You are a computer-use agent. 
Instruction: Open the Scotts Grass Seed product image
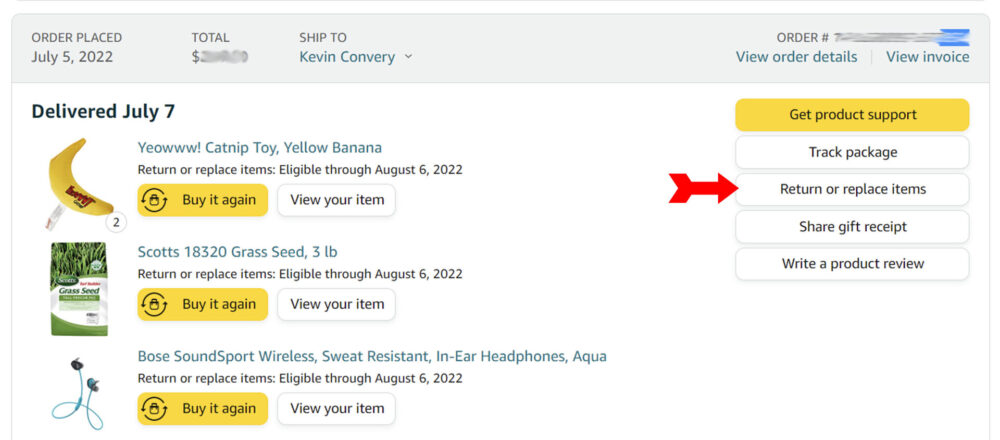point(78,288)
